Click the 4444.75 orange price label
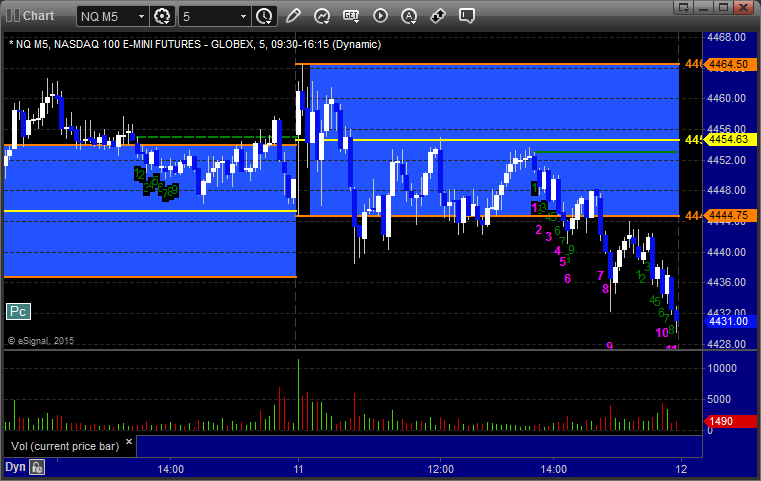The width and height of the screenshot is (761, 481). click(x=728, y=215)
